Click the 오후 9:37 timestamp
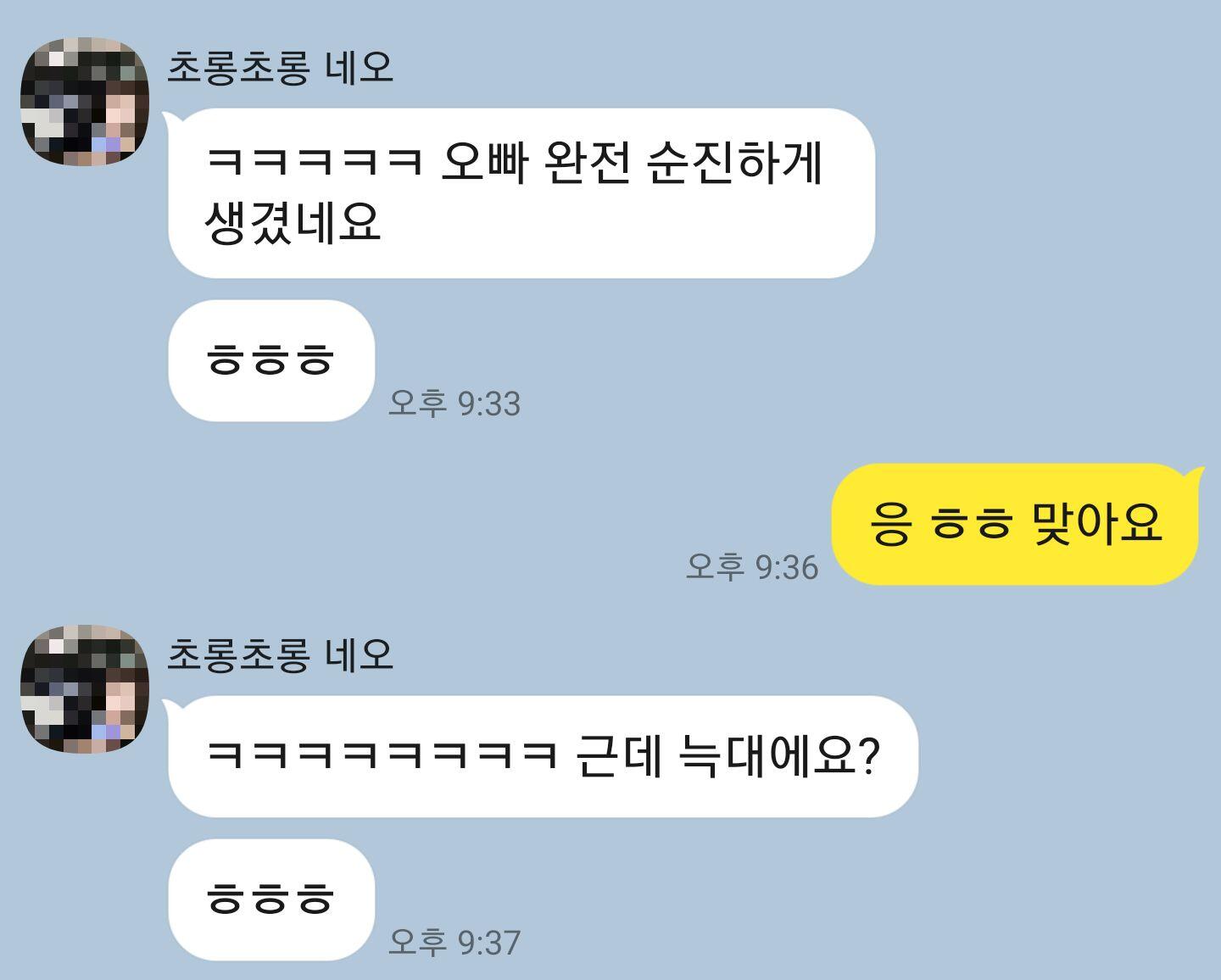 pyautogui.click(x=454, y=942)
